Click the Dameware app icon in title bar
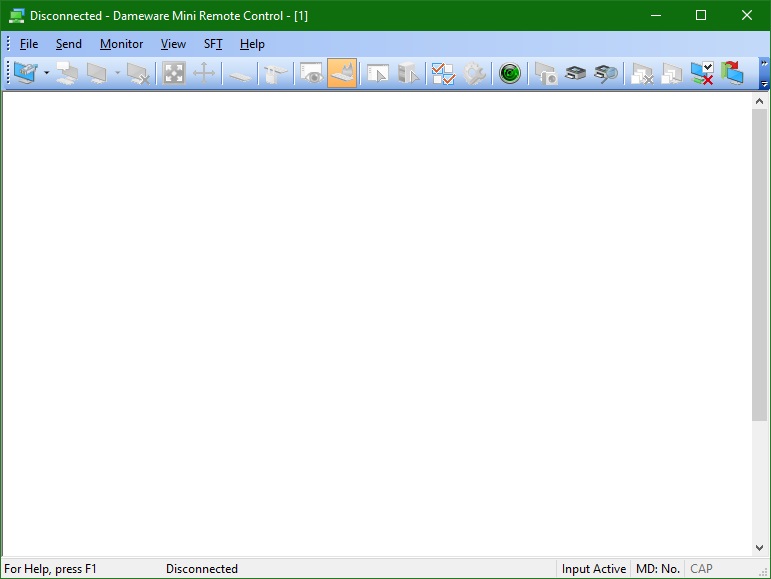The width and height of the screenshot is (771, 579). (16, 16)
